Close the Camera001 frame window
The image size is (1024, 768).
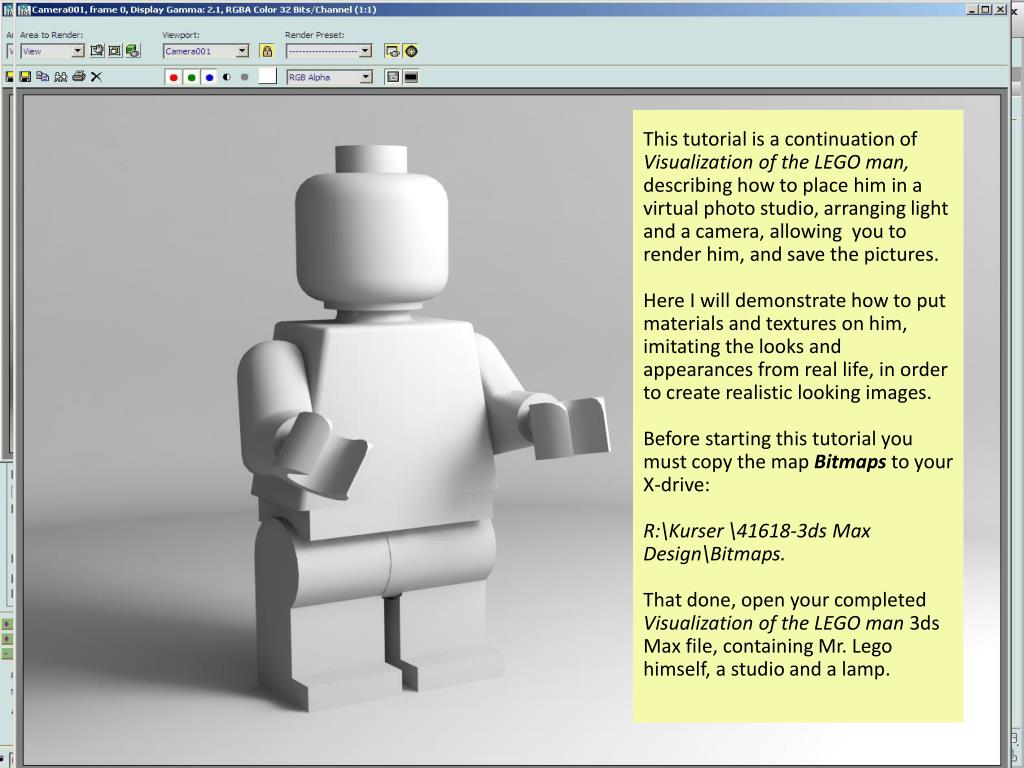pos(1000,10)
